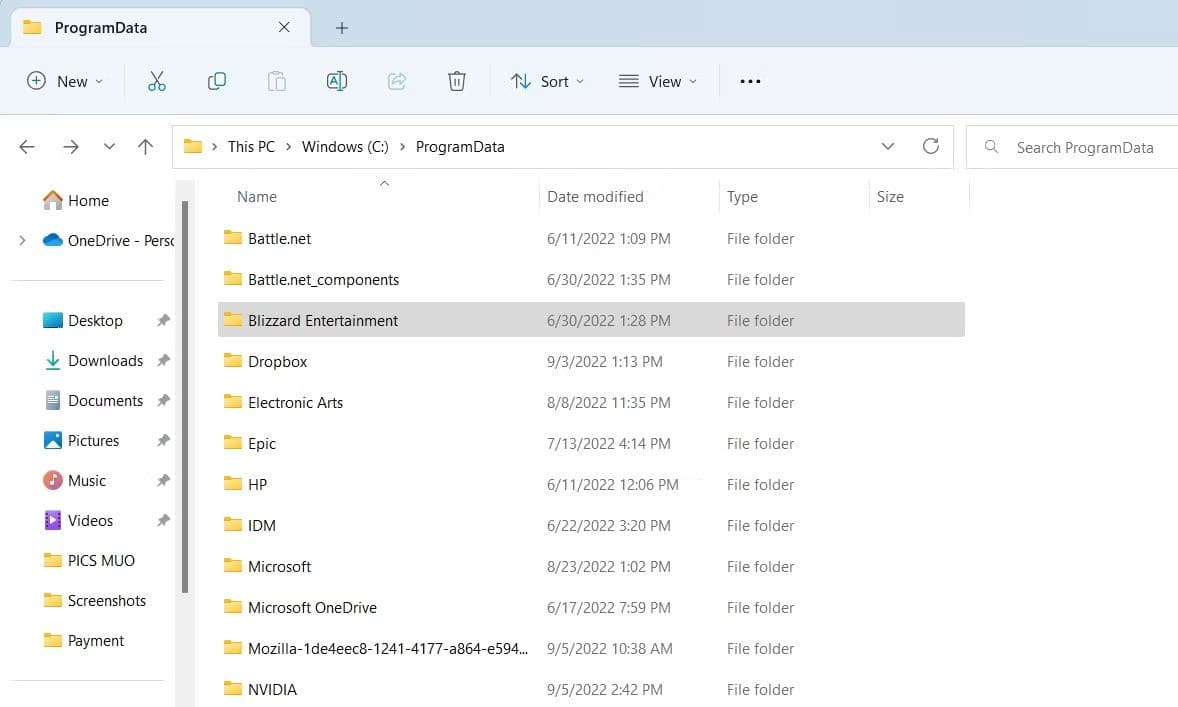Click the Share icon in the toolbar
This screenshot has height=707, width=1178.
click(x=396, y=81)
